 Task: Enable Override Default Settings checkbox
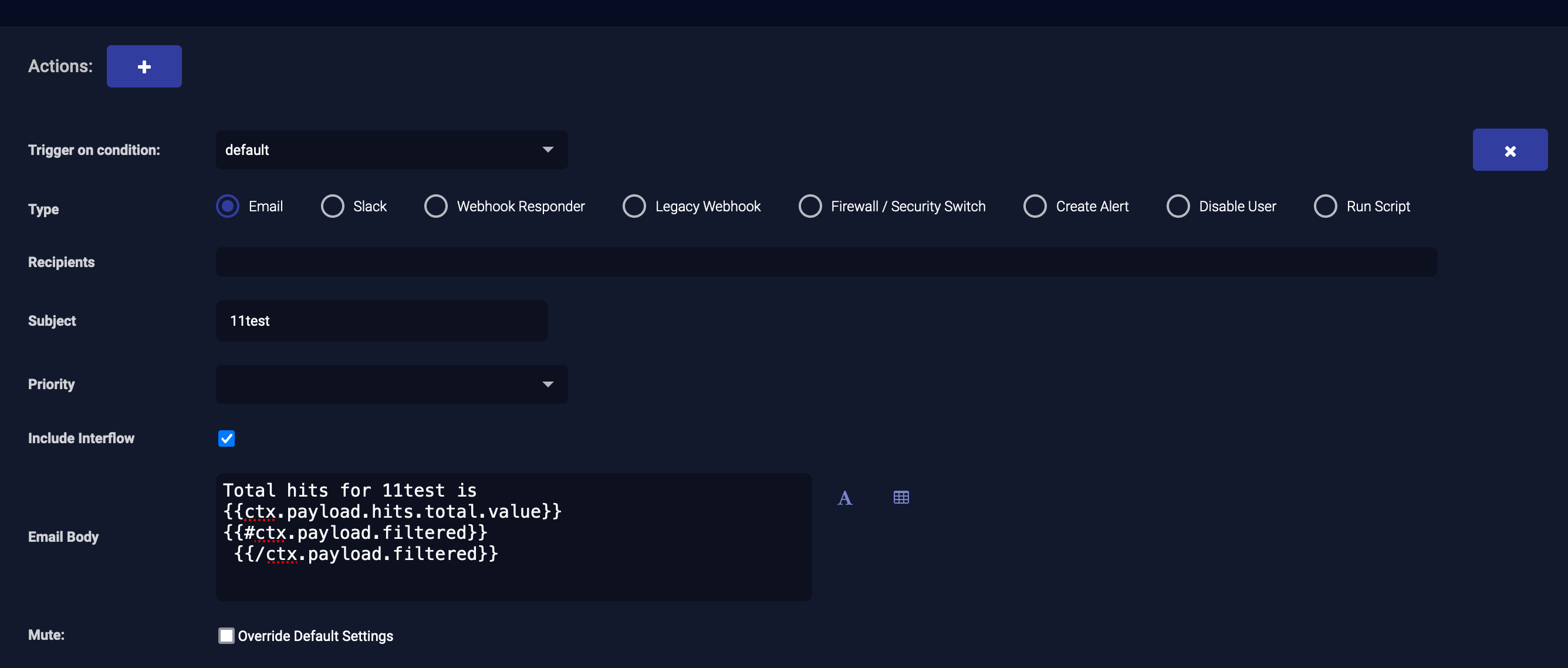click(x=227, y=636)
